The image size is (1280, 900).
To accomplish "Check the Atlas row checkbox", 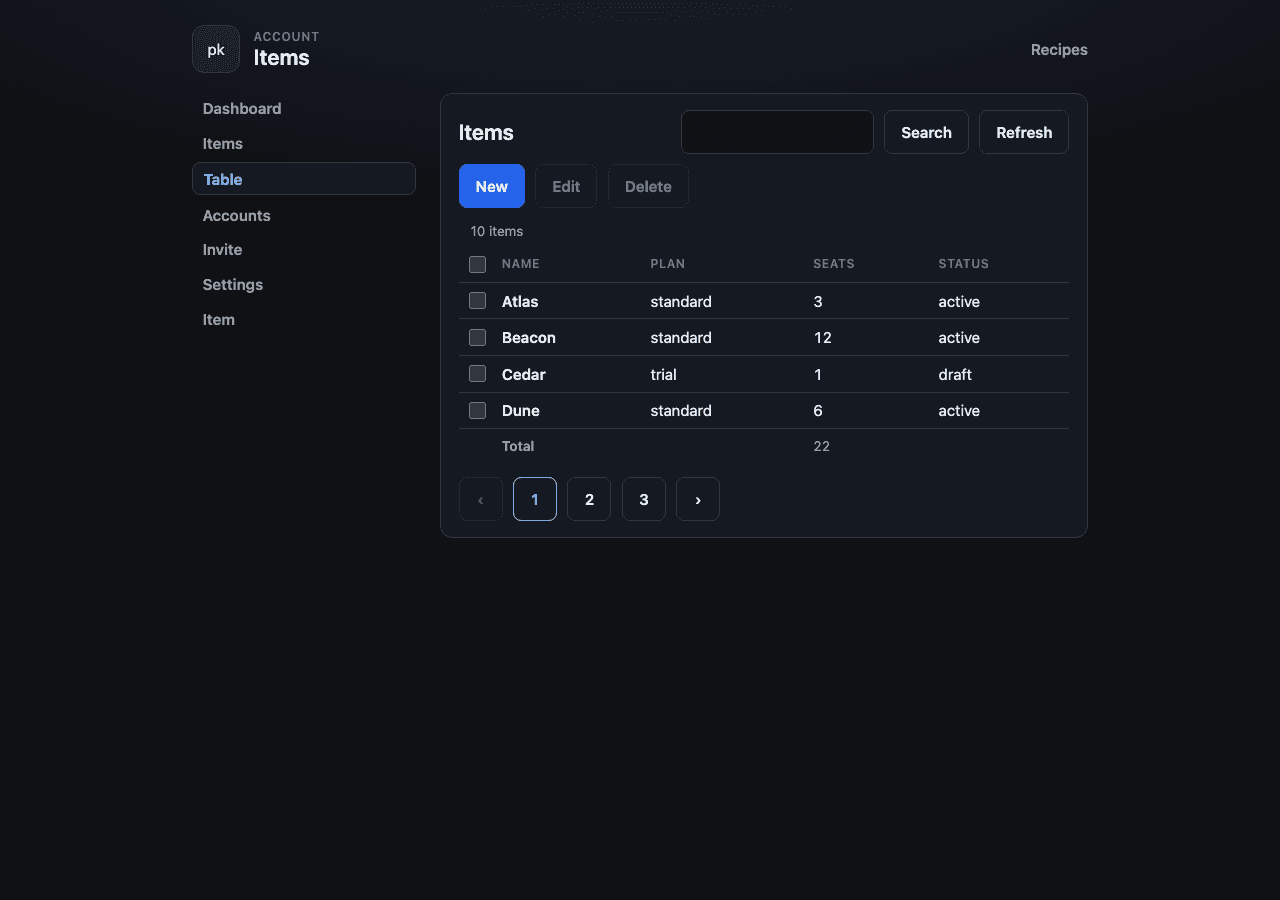I will pyautogui.click(x=478, y=301).
